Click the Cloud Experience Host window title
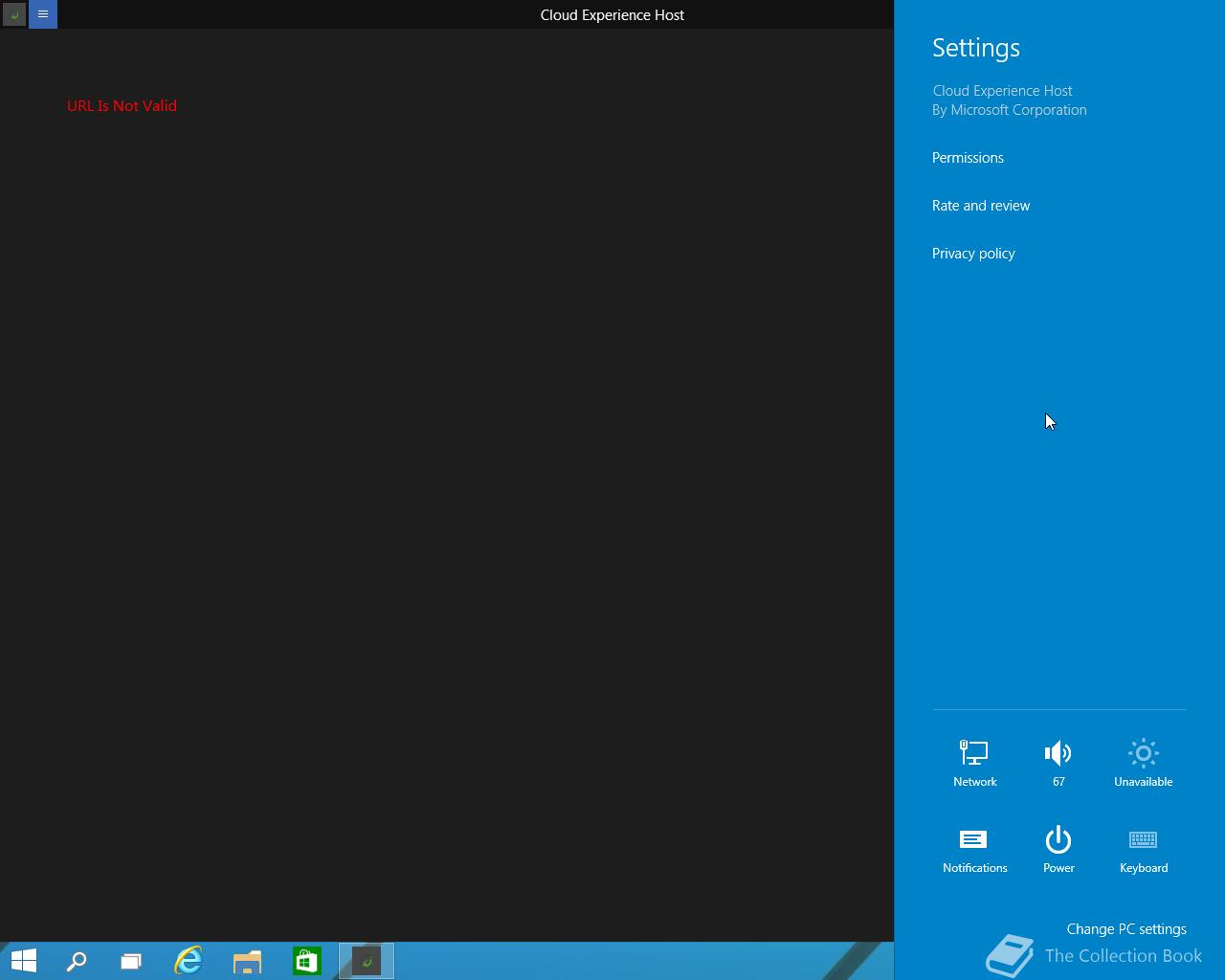 point(612,14)
